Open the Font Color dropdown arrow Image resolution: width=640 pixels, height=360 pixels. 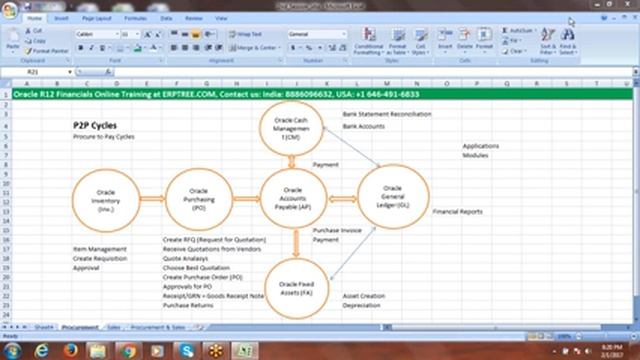pyautogui.click(x=160, y=48)
